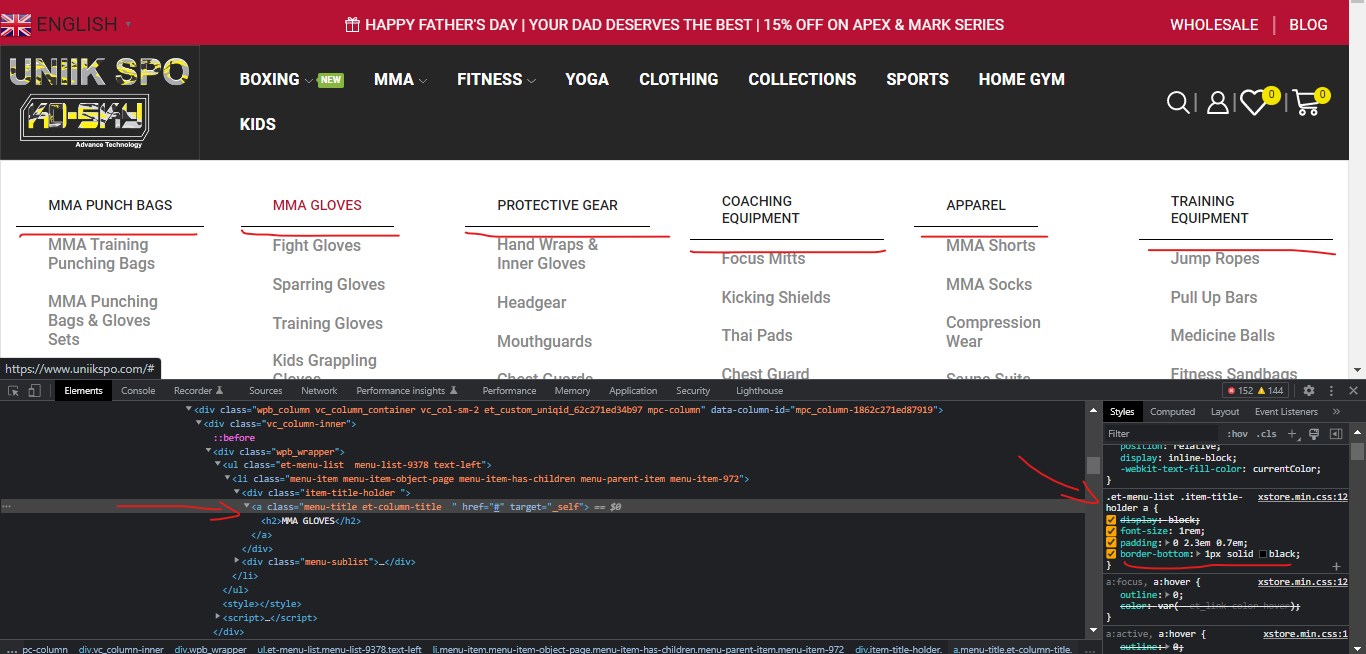
Task: Click the plus icon to insert style property
Action: coord(1336,566)
